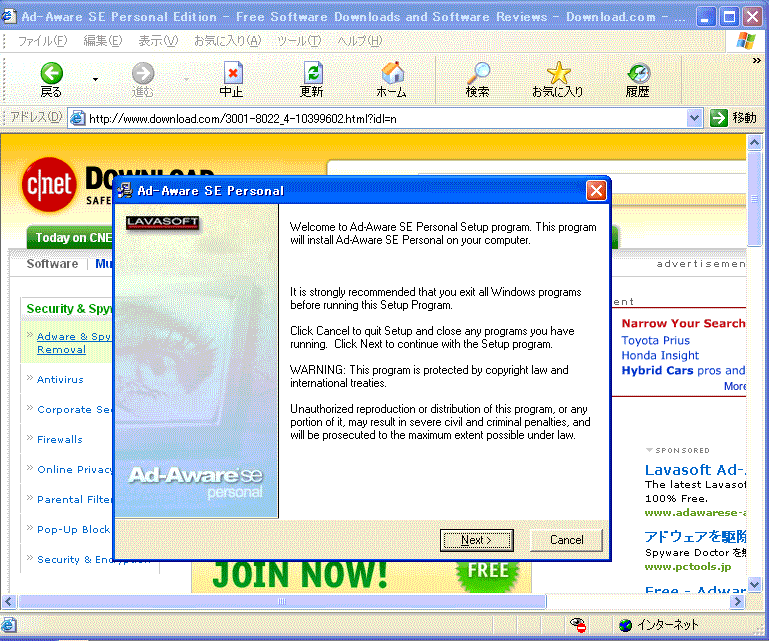Viewport: 769px width, 641px height.
Task: Open the ファイル(F) menu
Action: click(x=42, y=41)
